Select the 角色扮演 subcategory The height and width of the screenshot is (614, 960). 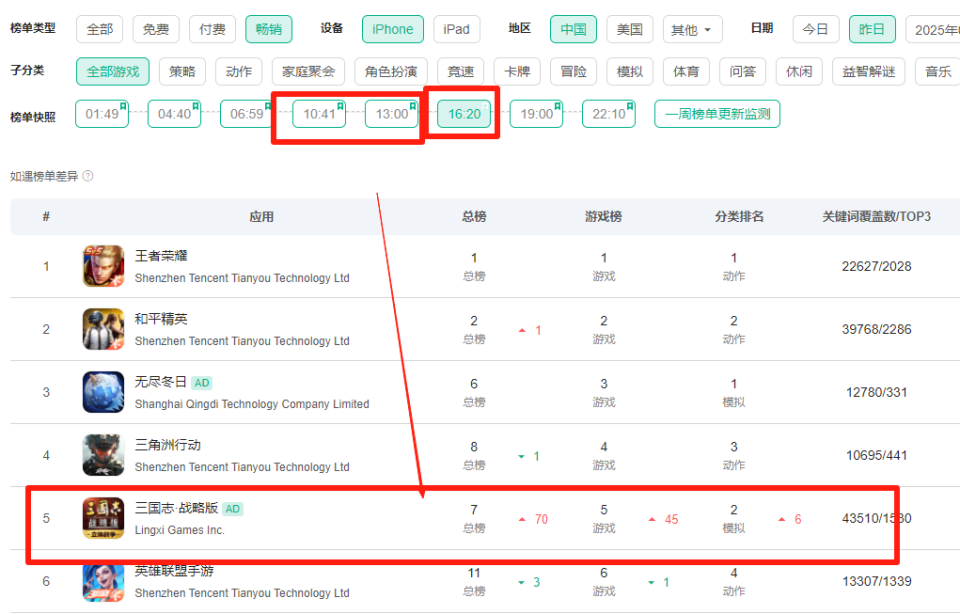391,72
